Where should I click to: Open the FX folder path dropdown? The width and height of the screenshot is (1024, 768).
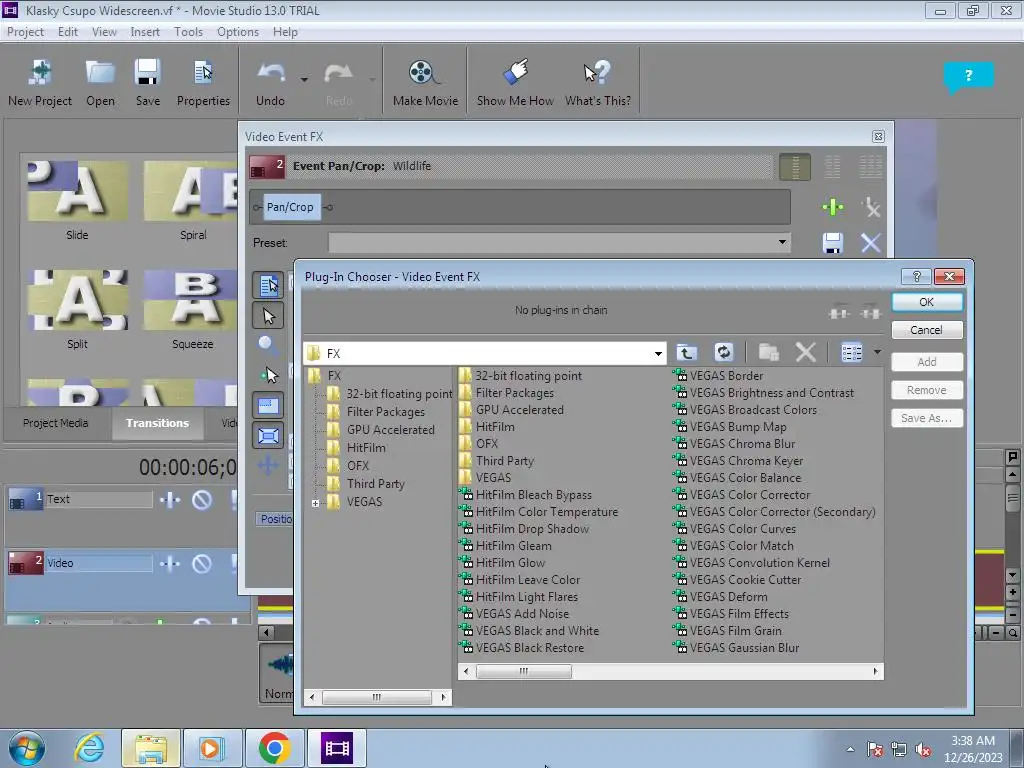click(x=658, y=353)
